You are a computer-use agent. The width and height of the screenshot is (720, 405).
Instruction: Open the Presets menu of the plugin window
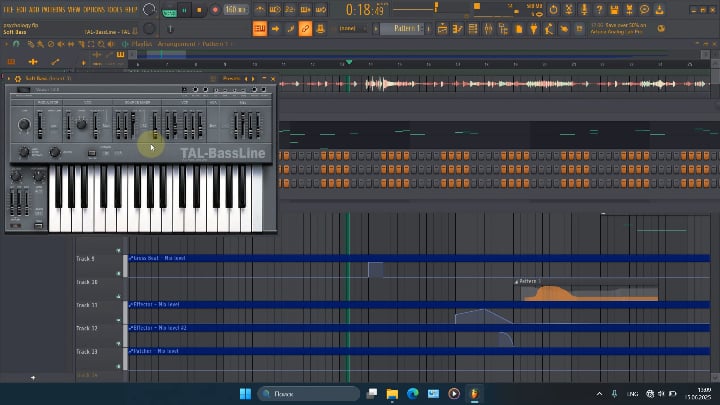[x=231, y=79]
